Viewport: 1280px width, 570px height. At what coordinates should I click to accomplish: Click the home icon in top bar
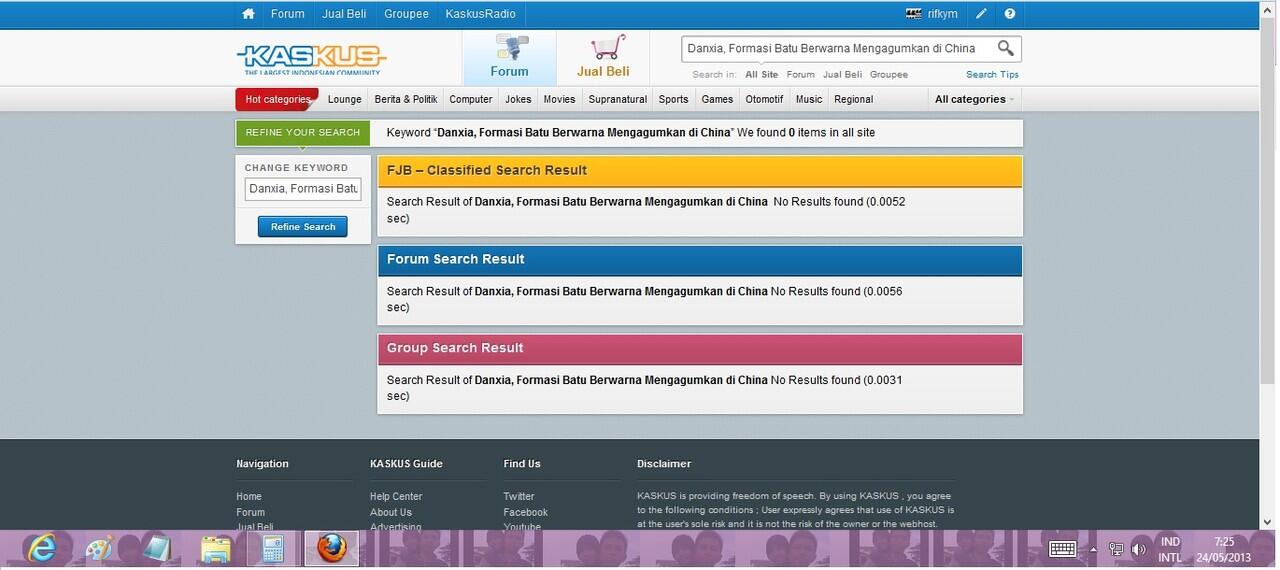click(248, 14)
